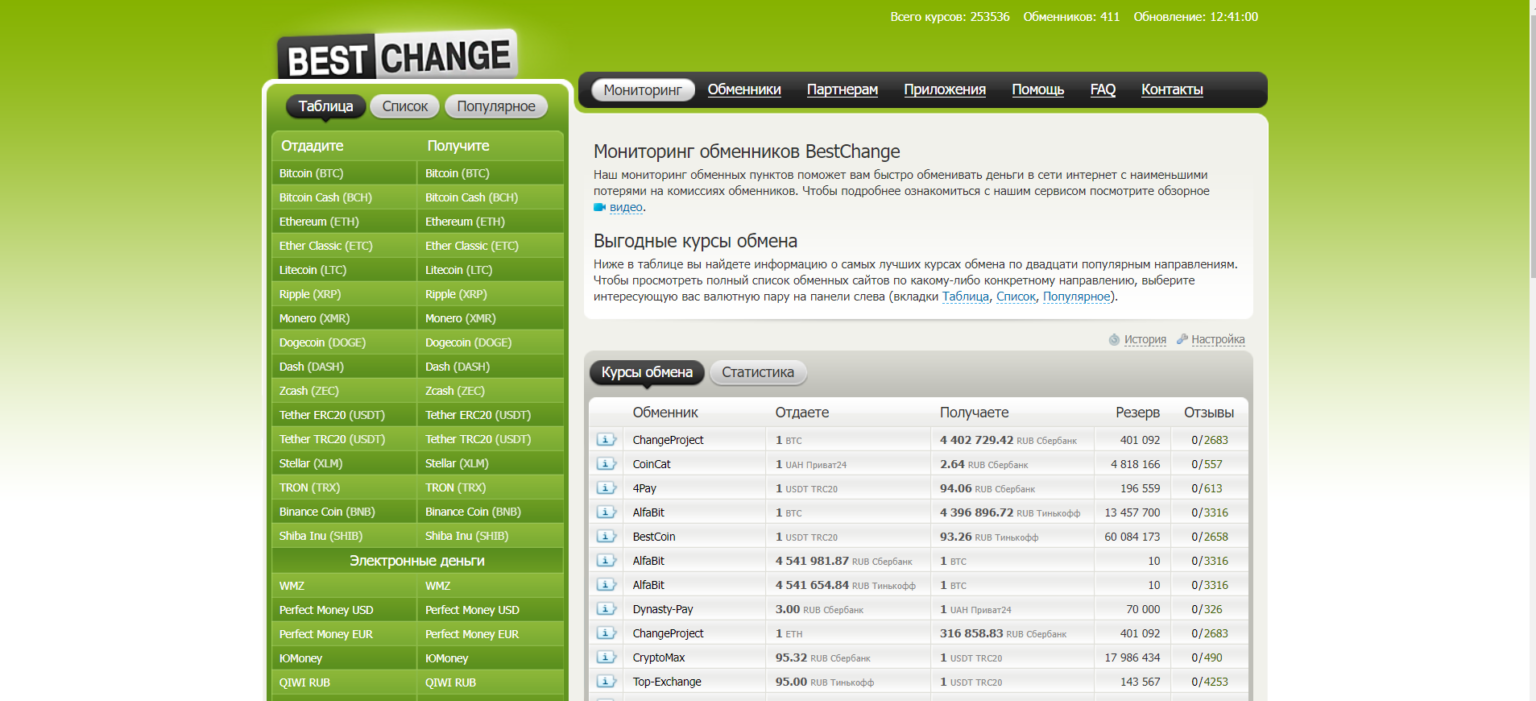This screenshot has width=1536, height=701.
Task: Select QIWI RUB in Отдадите column
Action: pyautogui.click(x=344, y=683)
